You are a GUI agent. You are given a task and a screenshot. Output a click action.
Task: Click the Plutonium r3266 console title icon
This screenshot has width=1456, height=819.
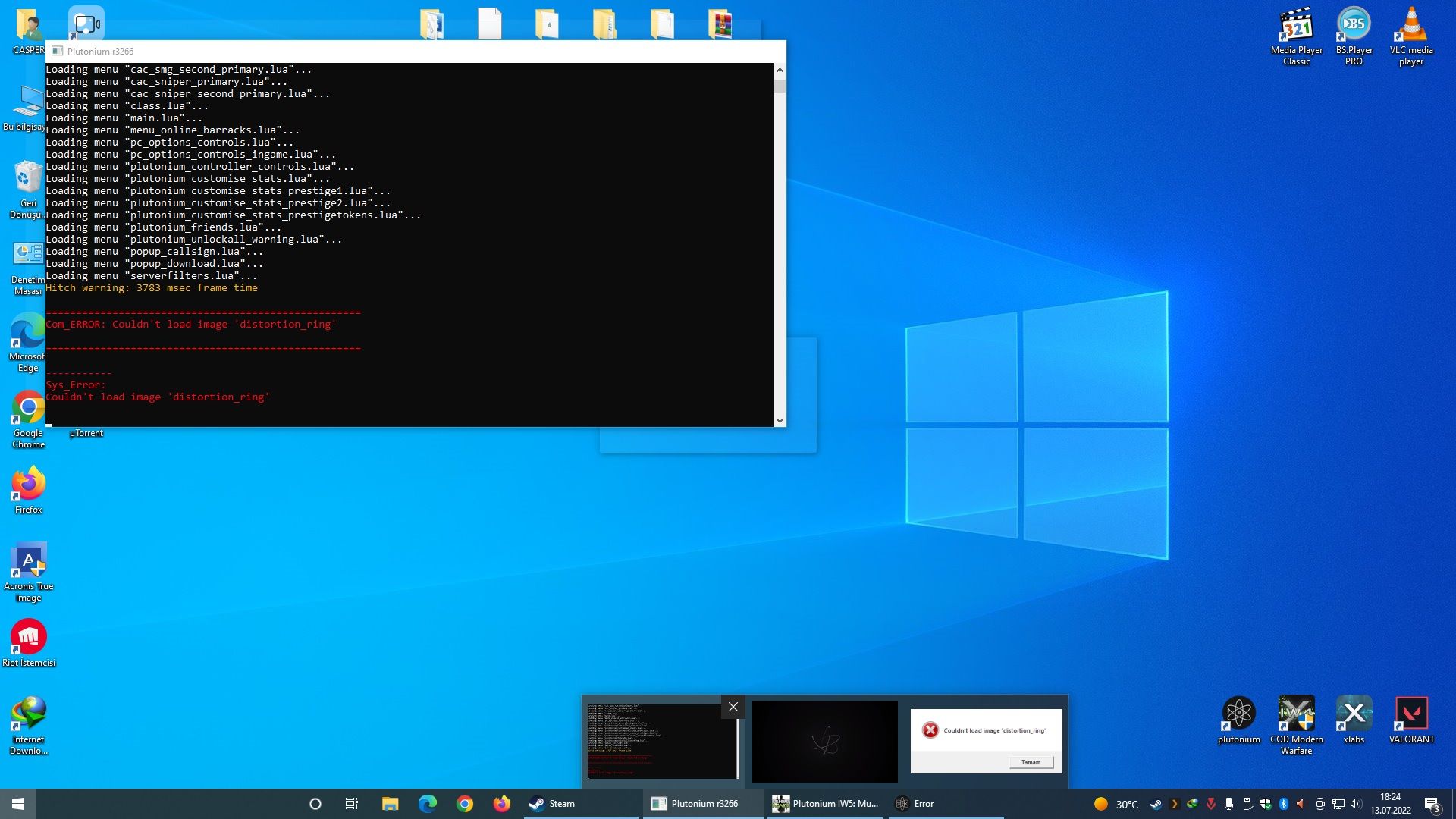tap(57, 51)
